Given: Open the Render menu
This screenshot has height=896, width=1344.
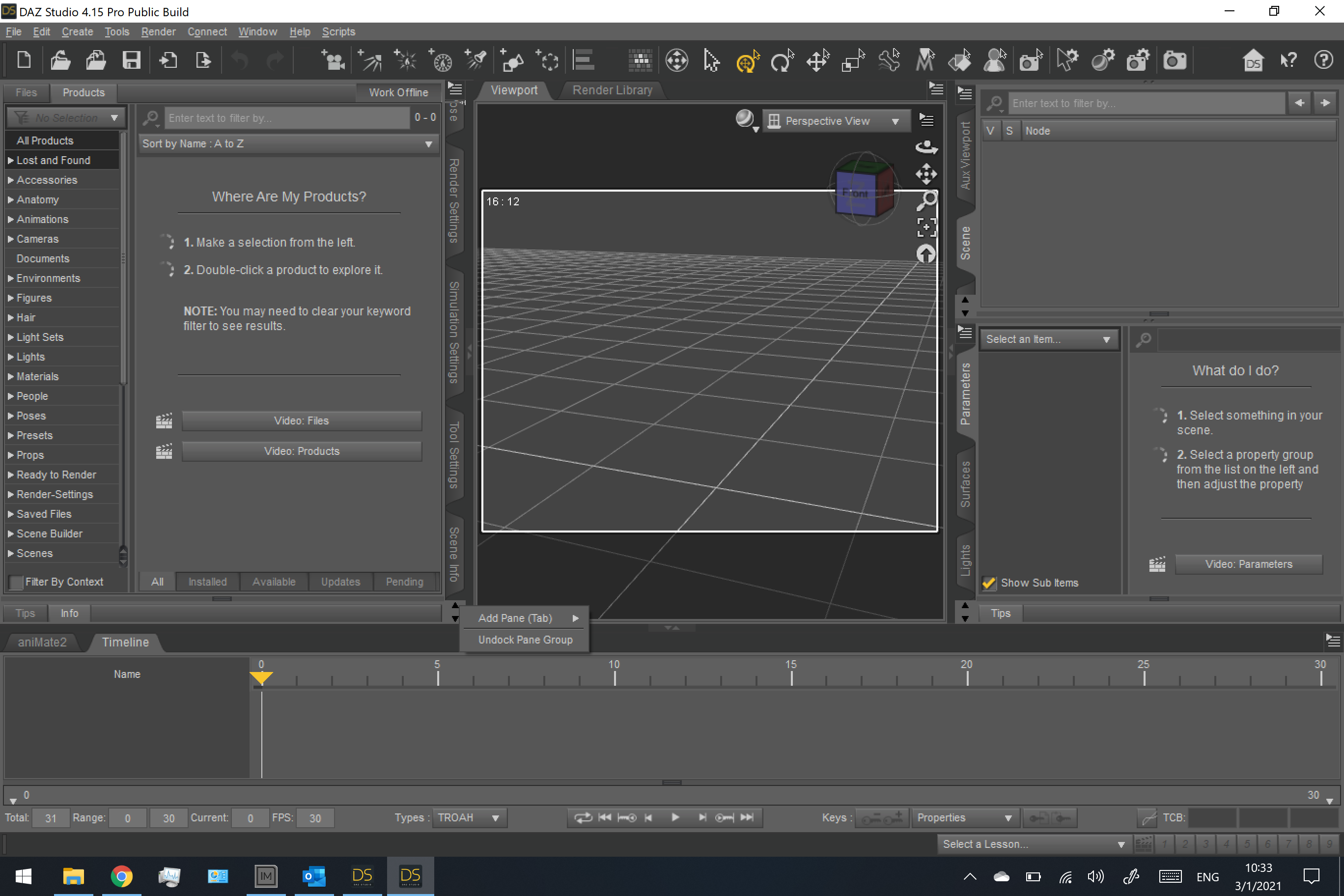Looking at the screenshot, I should (158, 31).
